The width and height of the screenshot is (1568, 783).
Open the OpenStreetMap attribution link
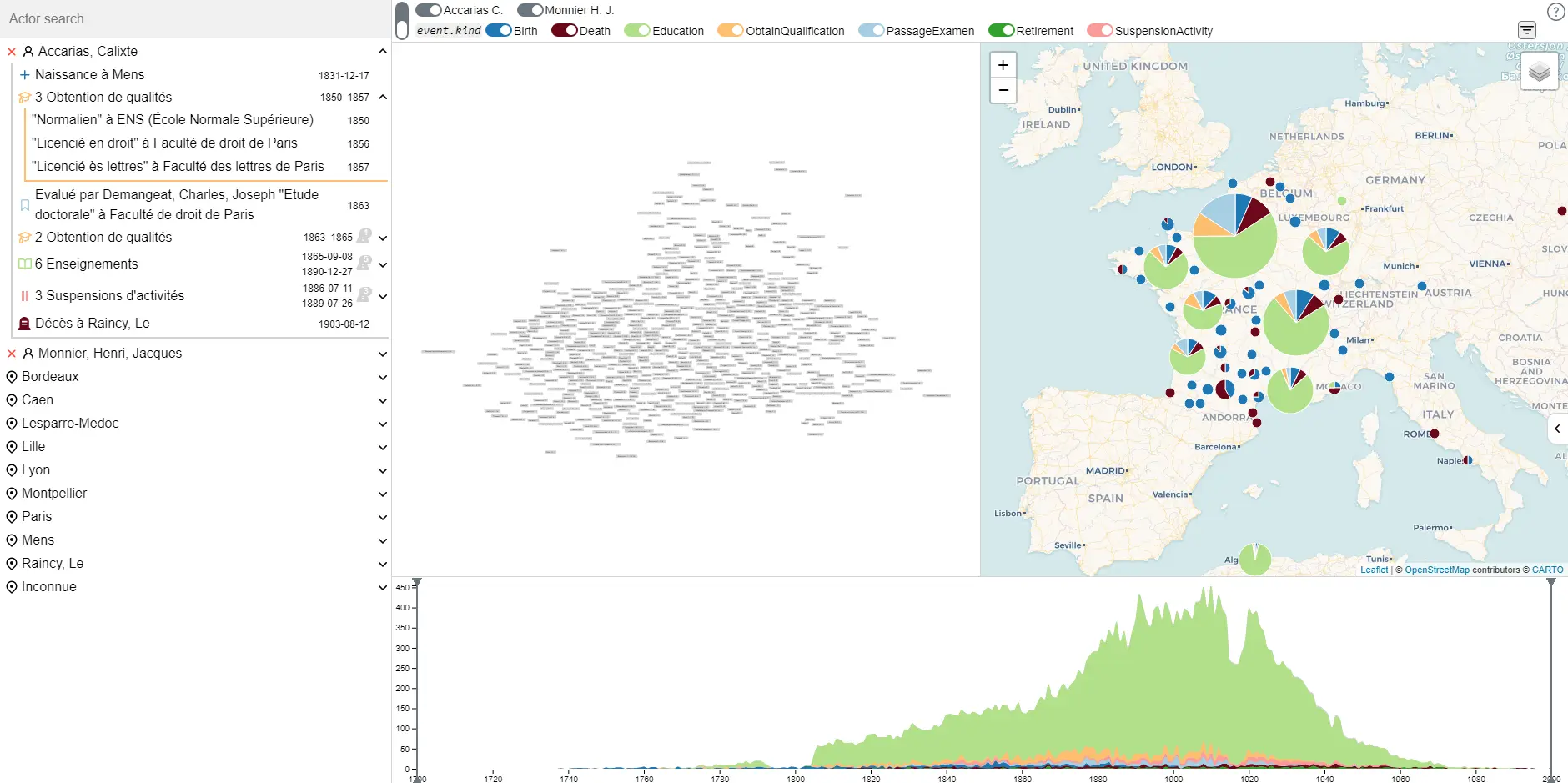tap(1436, 570)
